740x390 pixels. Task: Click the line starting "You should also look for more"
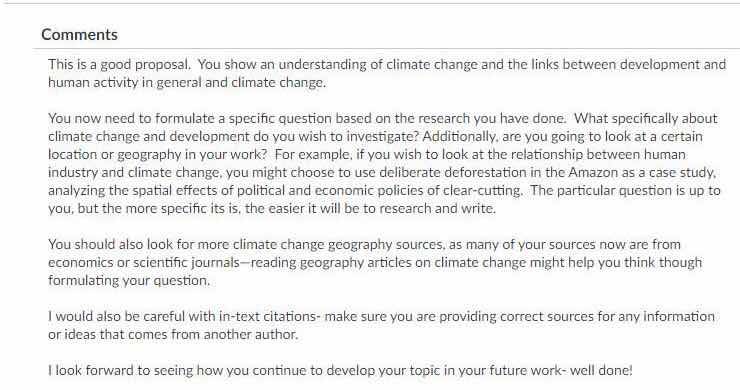[364, 244]
